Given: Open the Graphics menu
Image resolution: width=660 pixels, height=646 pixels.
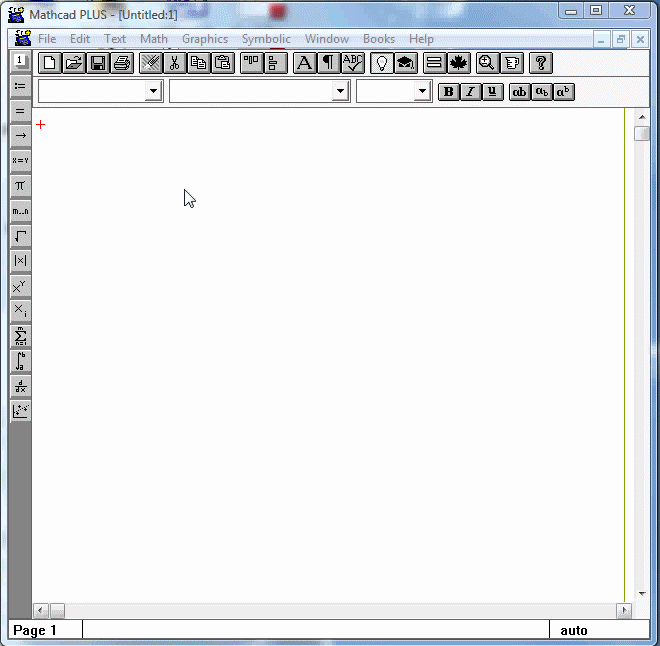Looking at the screenshot, I should click(205, 39).
